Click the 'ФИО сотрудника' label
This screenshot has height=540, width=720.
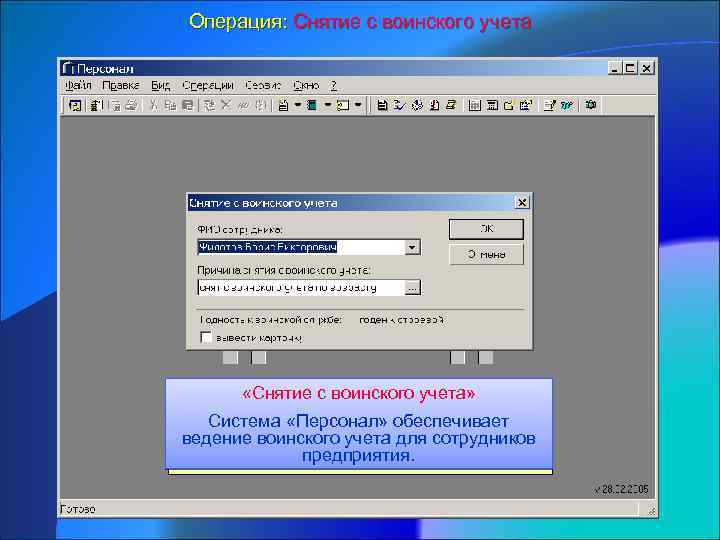pos(240,229)
